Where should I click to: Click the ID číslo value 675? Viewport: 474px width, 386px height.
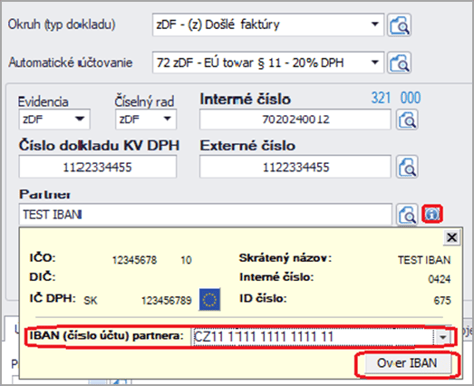[442, 301]
